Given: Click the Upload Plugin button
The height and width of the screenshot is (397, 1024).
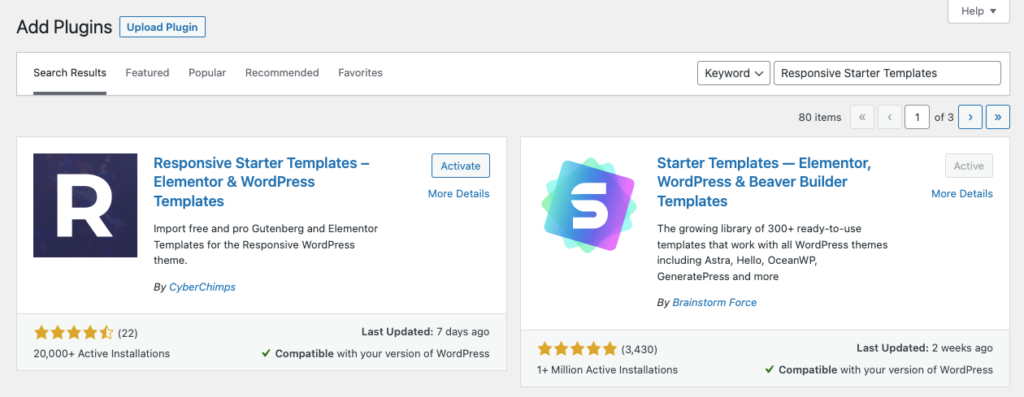Looking at the screenshot, I should [163, 27].
